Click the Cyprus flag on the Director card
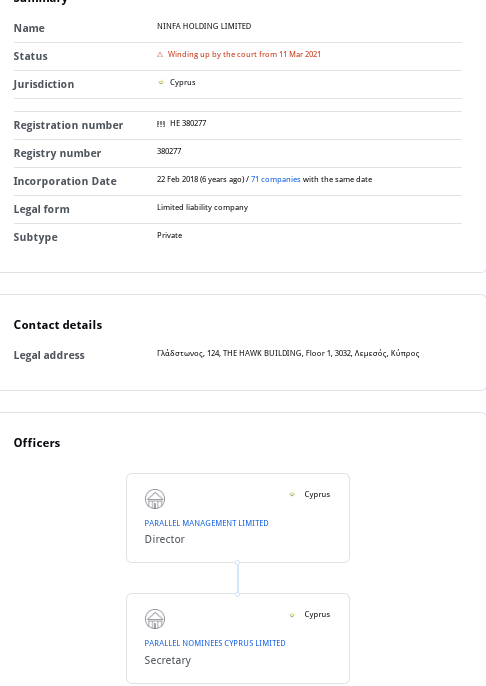486x686 pixels. point(292,494)
